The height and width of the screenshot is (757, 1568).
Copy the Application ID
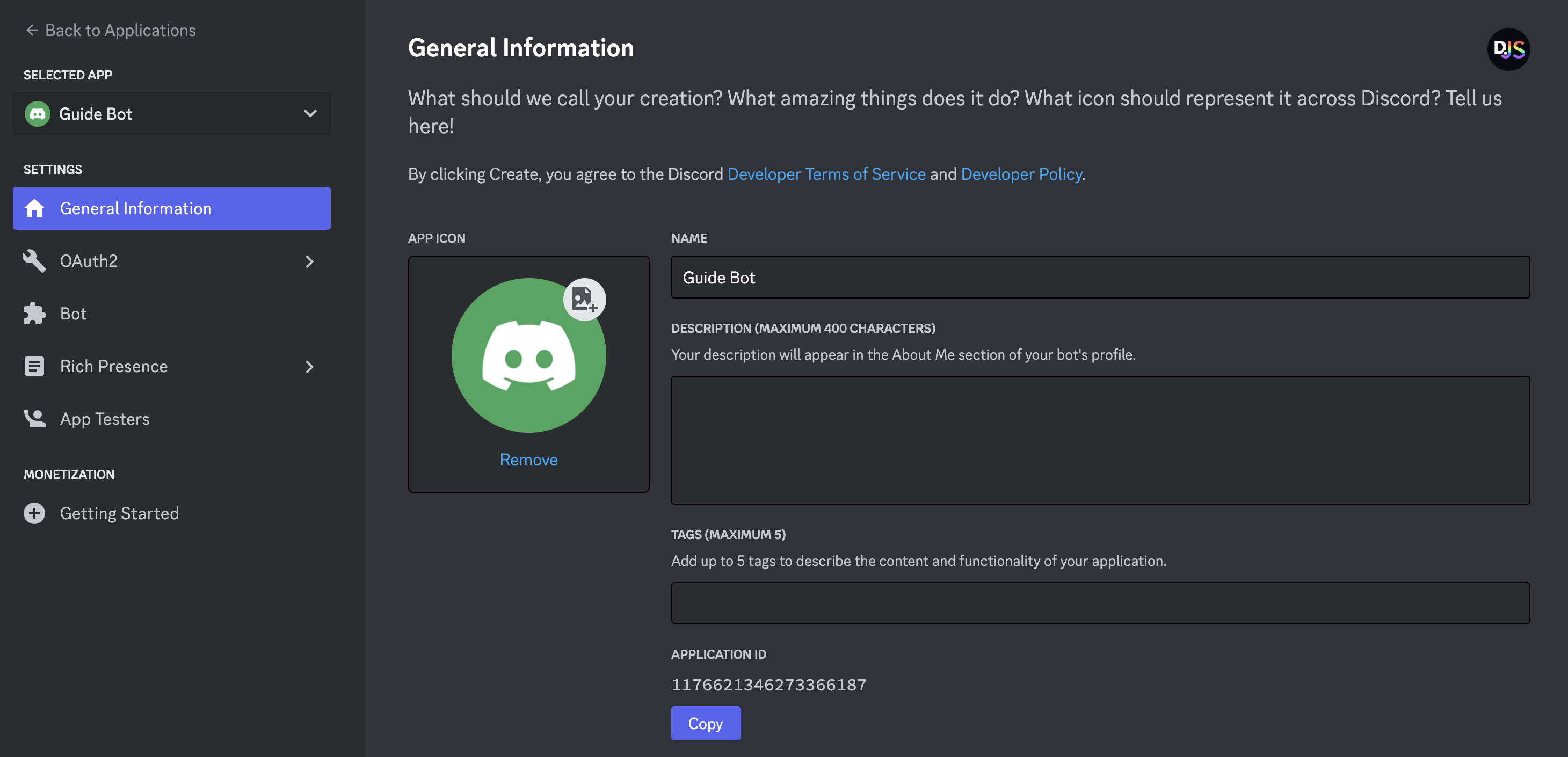tap(705, 723)
